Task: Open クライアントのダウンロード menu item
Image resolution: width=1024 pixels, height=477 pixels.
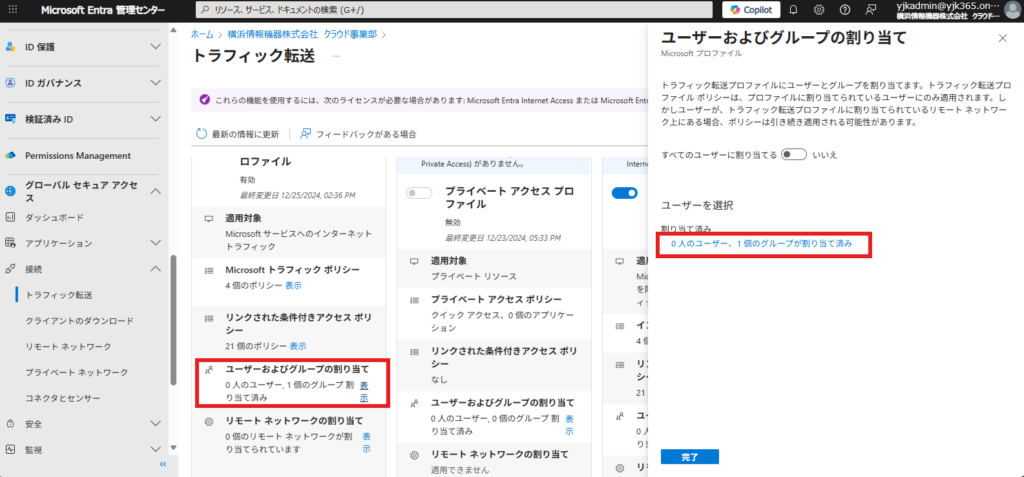Action: click(x=79, y=320)
